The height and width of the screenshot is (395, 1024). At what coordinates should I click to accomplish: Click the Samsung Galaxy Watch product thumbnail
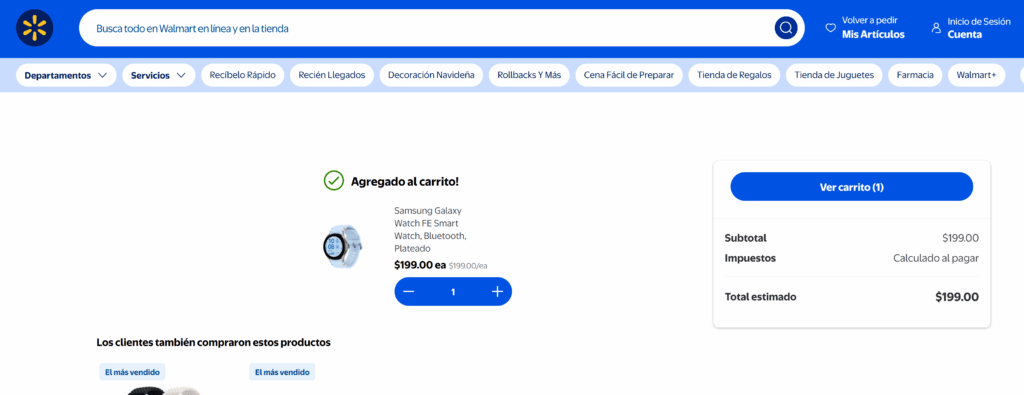343,247
